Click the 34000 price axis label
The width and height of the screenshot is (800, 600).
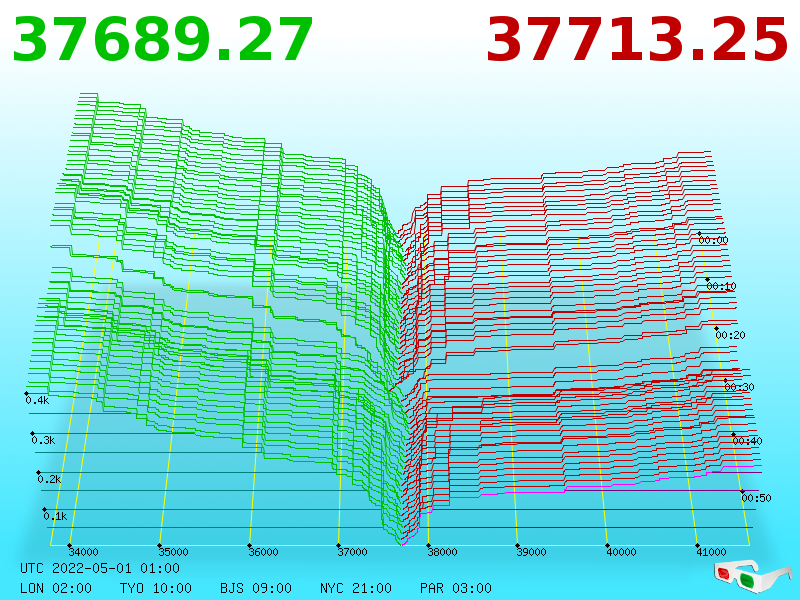(x=83, y=552)
